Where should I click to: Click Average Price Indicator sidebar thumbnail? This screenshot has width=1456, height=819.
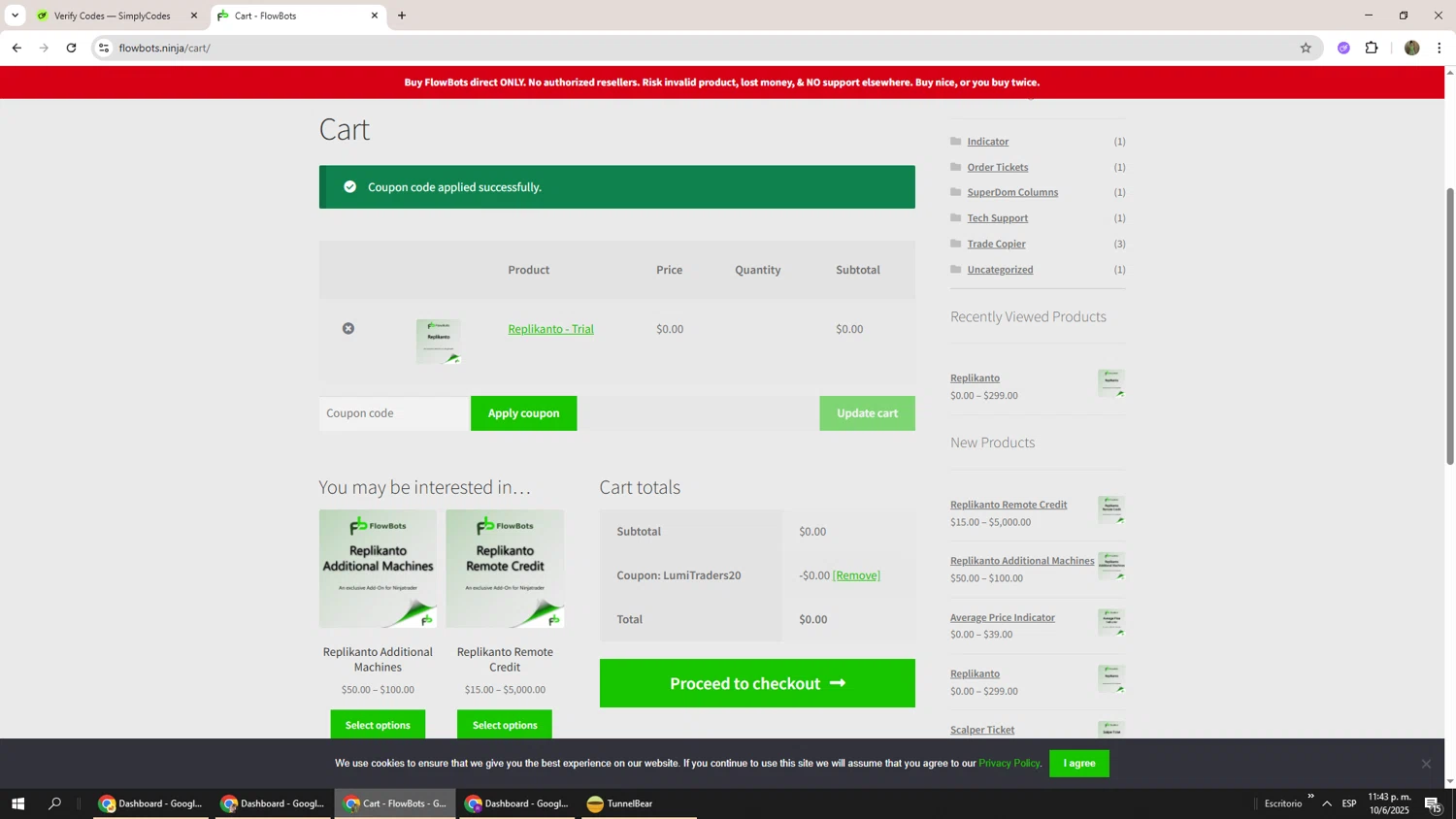1111,622
